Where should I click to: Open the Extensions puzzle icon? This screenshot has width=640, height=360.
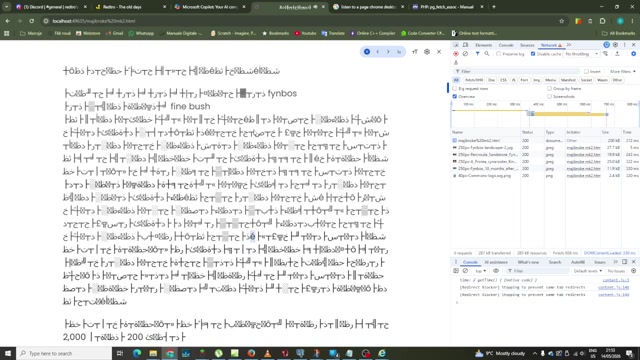pos(602,21)
